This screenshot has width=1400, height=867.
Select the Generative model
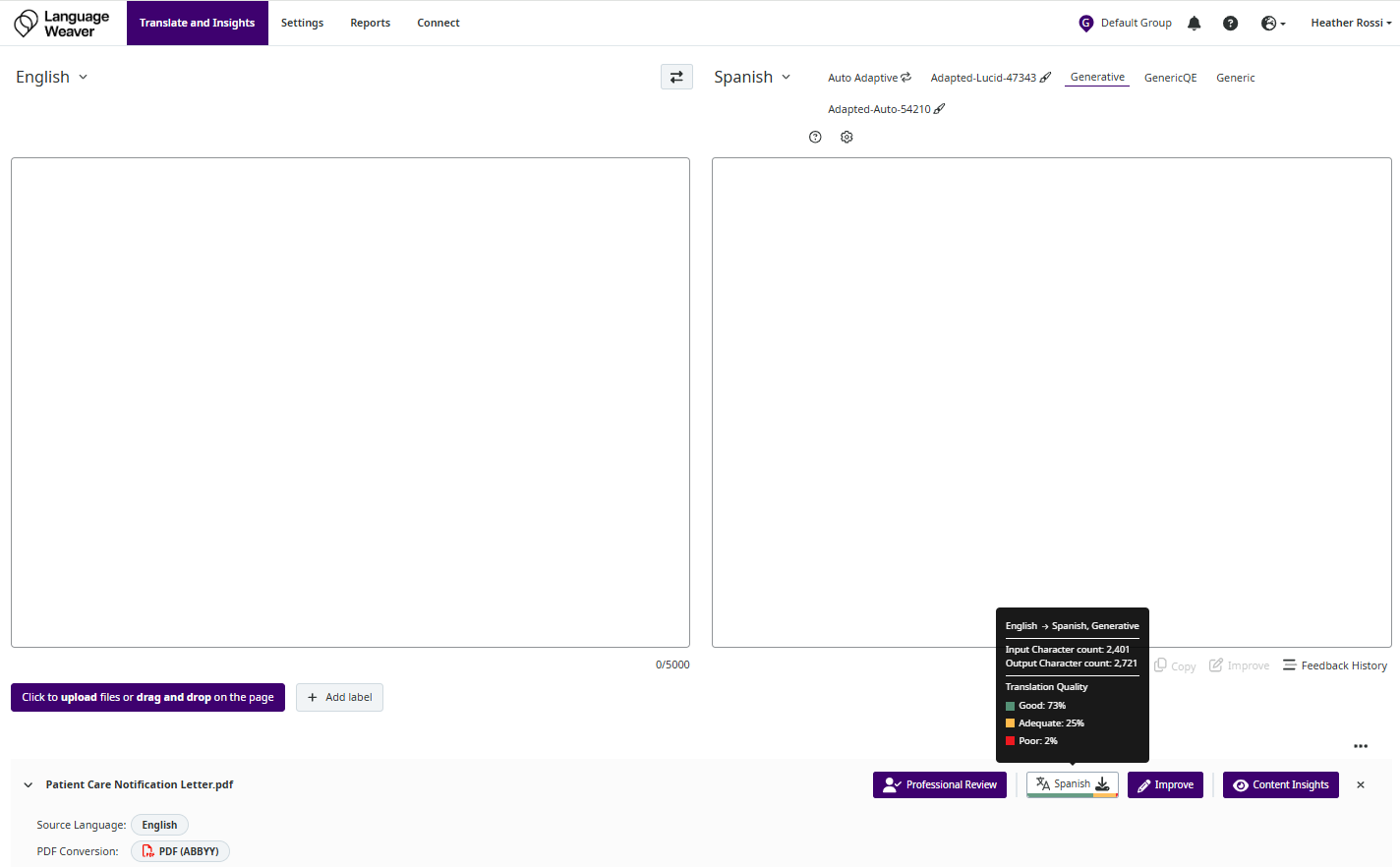tap(1097, 77)
